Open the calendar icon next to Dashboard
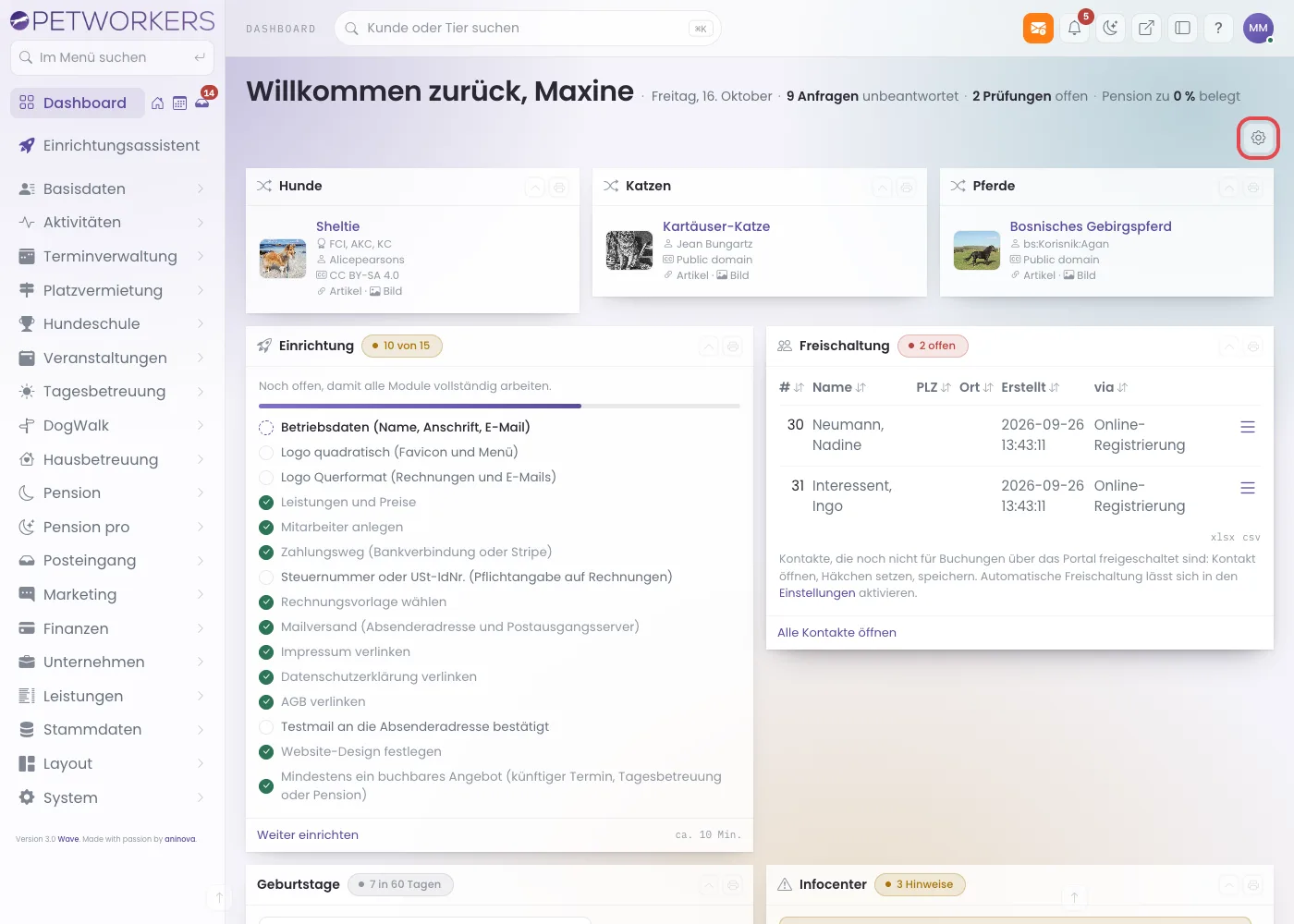The width and height of the screenshot is (1294, 924). coord(180,103)
